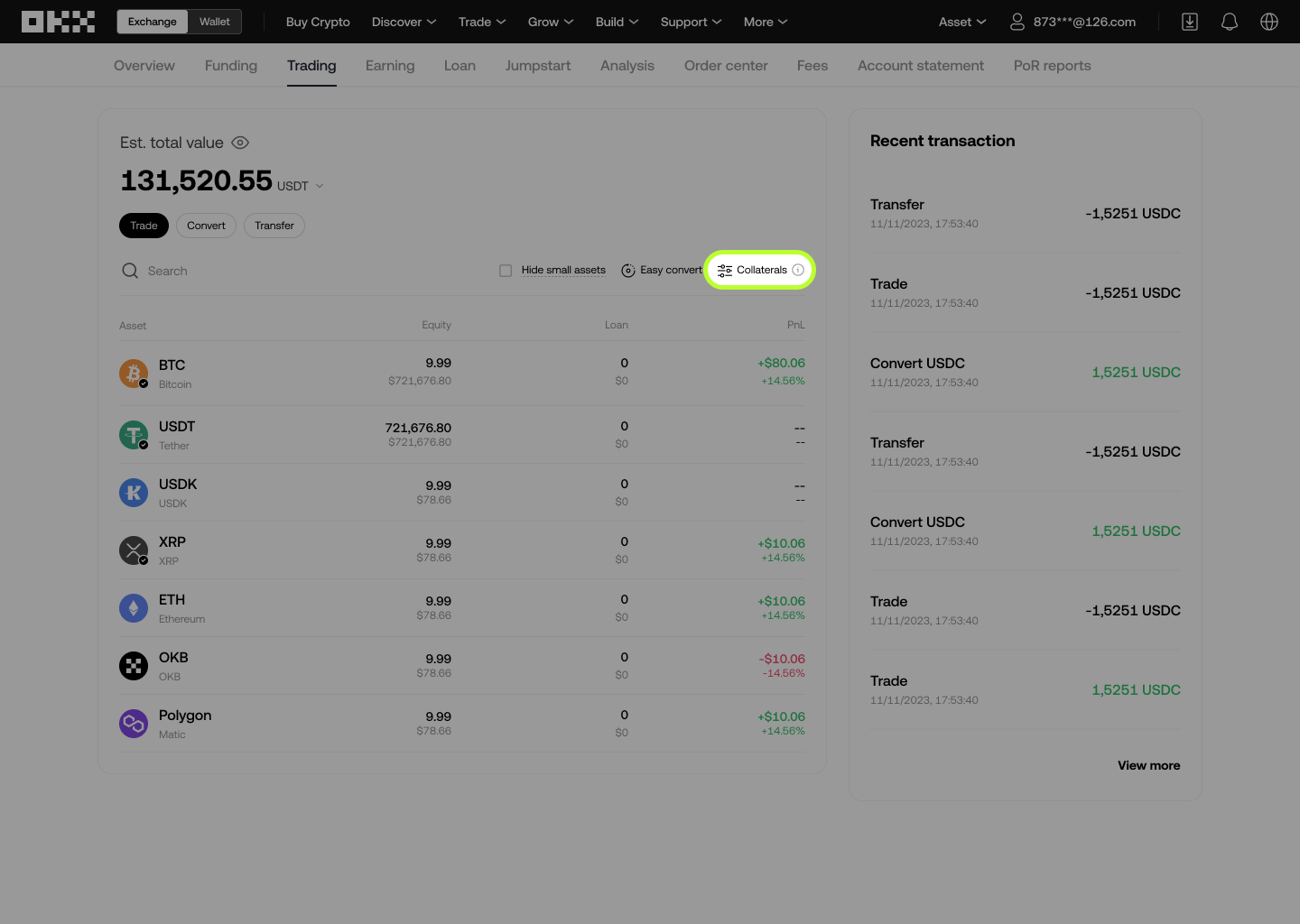Click the Bitcoin coin icon
Viewport: 1300px width, 924px height.
(x=133, y=372)
